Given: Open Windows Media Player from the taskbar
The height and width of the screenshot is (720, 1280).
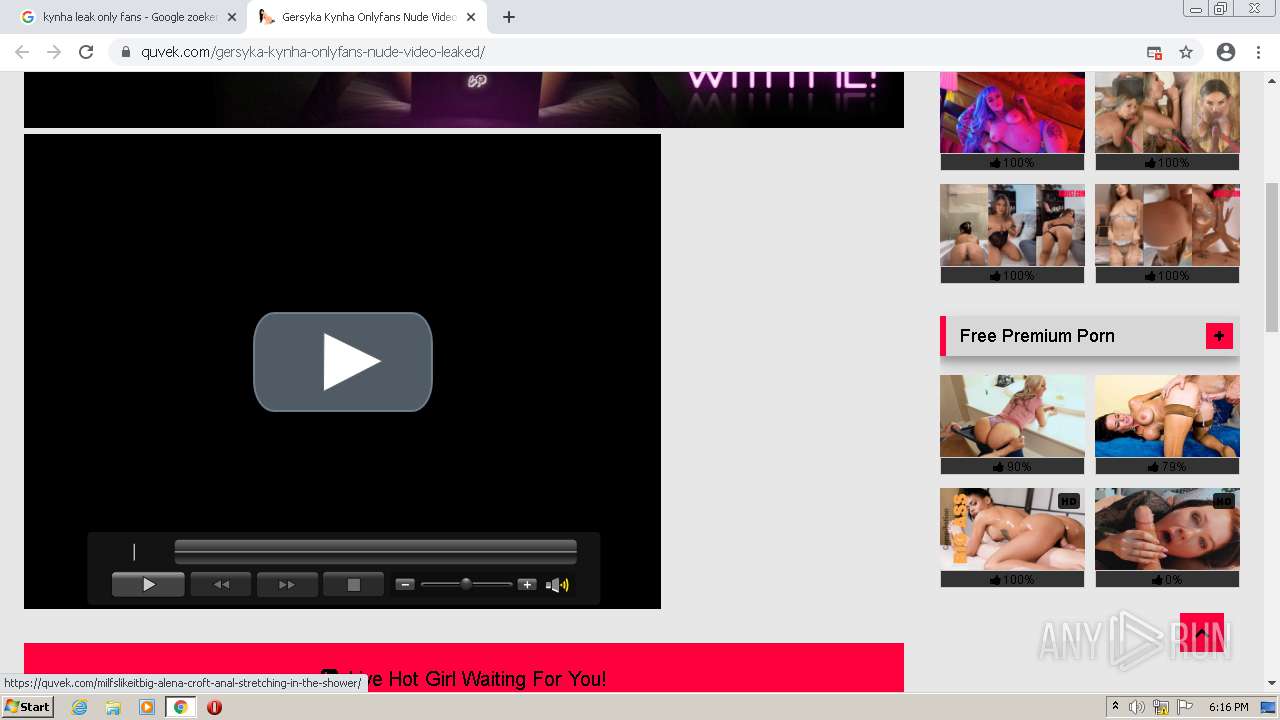Looking at the screenshot, I should (147, 707).
